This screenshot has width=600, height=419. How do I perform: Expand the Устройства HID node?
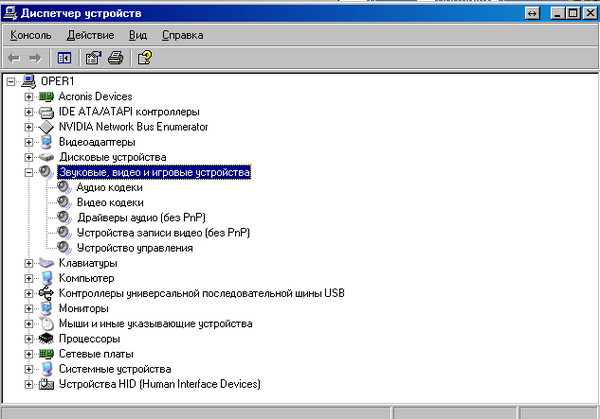(x=29, y=385)
